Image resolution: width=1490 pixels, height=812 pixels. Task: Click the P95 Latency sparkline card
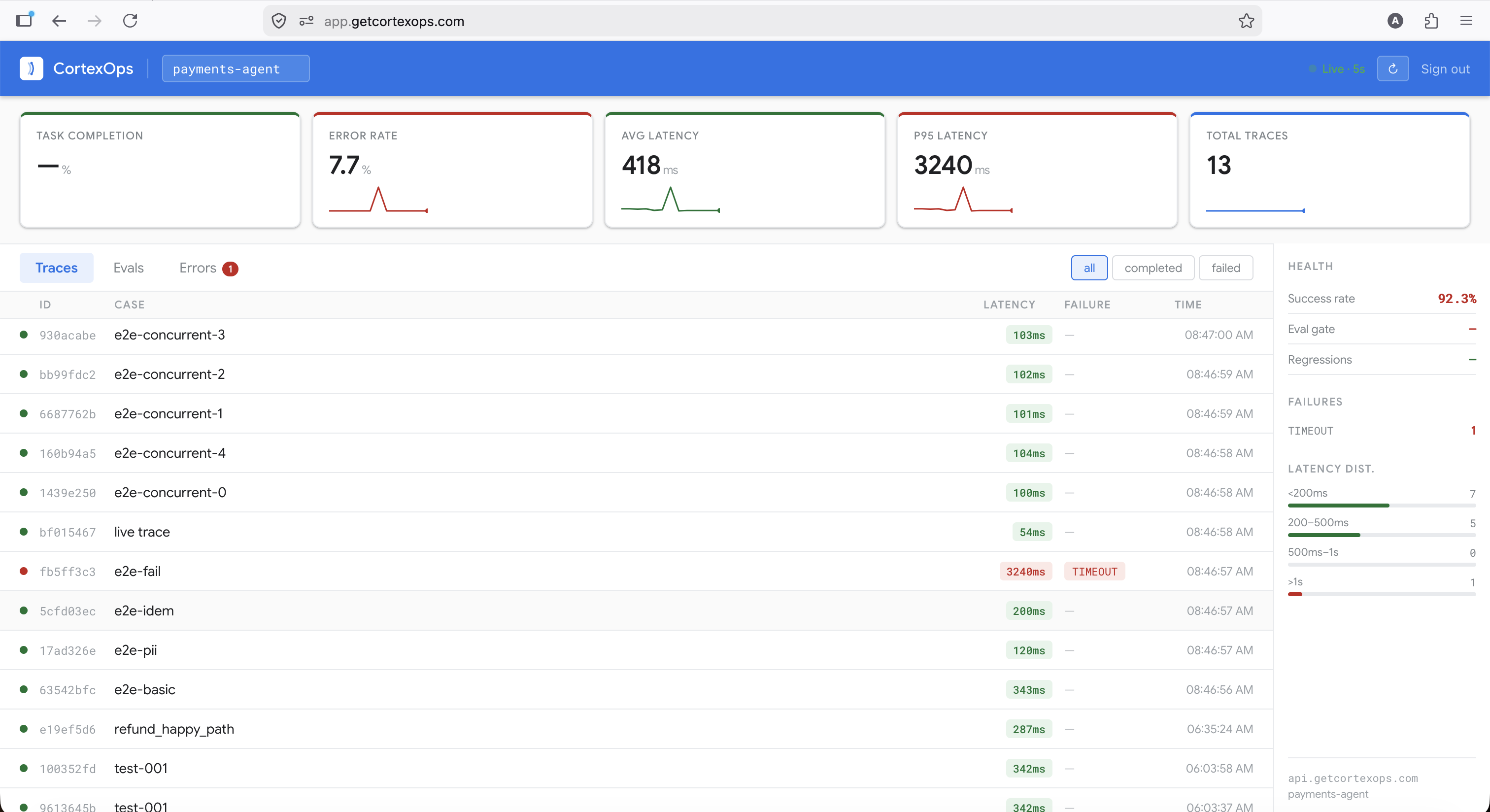pos(1036,170)
